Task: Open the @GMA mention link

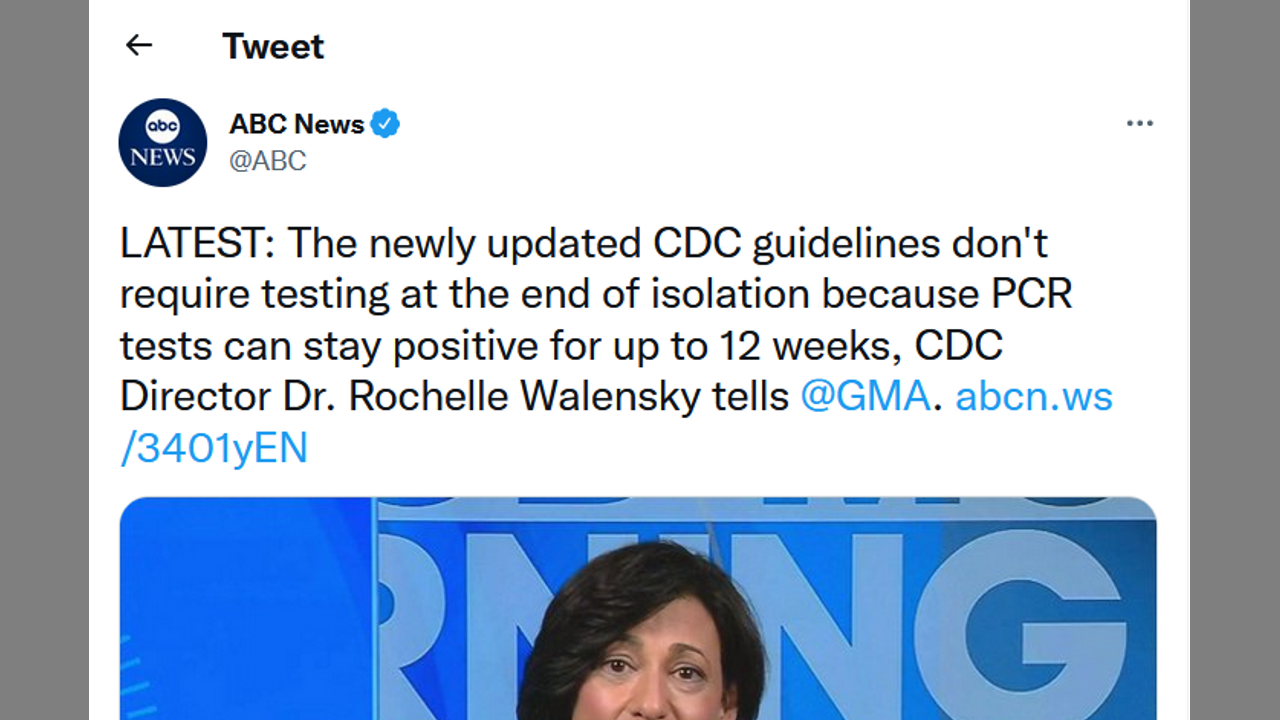Action: 865,397
